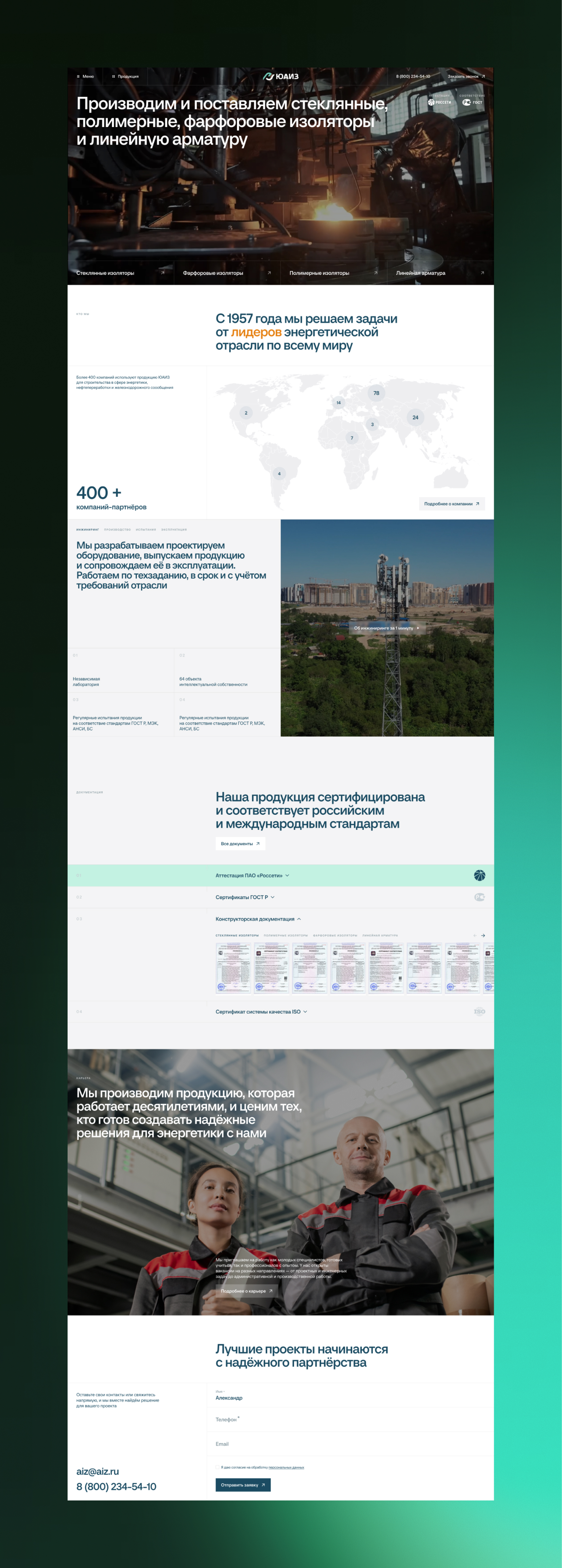This screenshot has width=562, height=1568.
Task: Open the Полимерные изоляторы category link
Action: 320,273
